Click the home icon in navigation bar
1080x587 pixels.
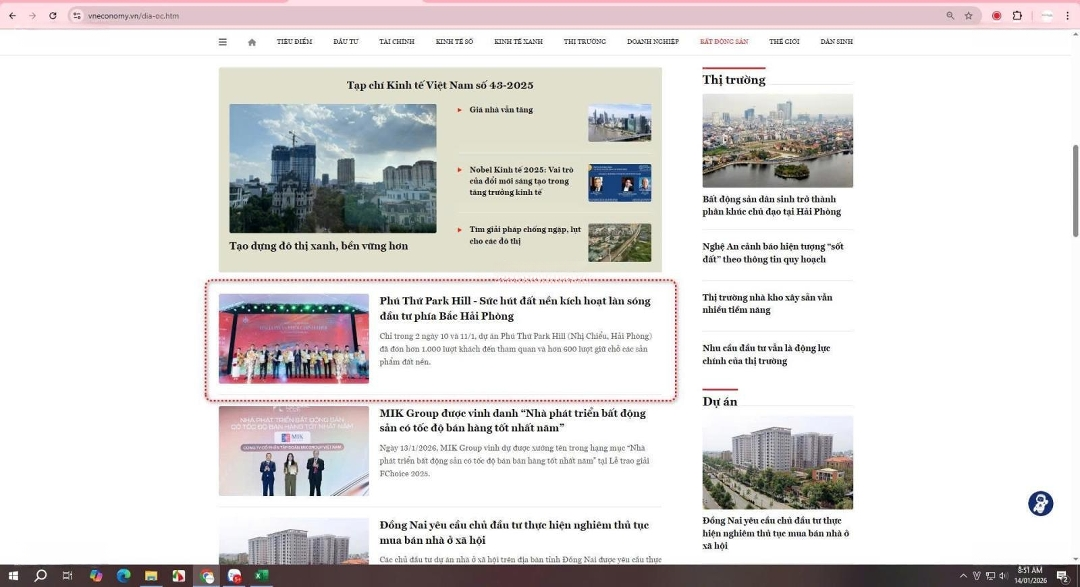(252, 42)
